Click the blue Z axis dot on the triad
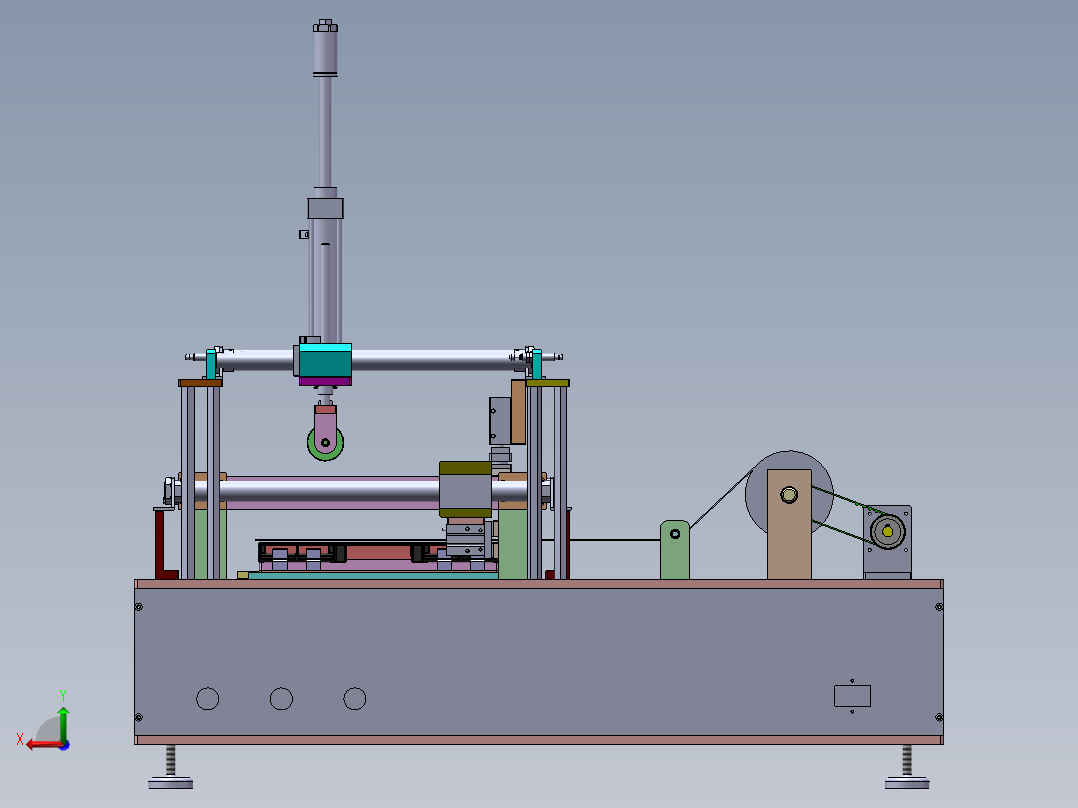Screen dimensions: 1078x808 tap(64, 745)
